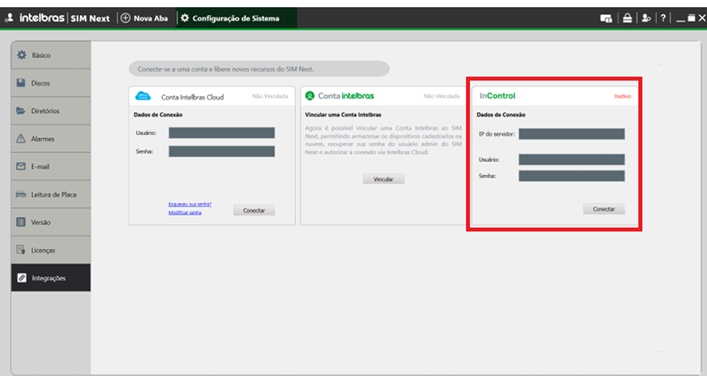707x376 pixels.
Task: Click Conectar in the InControl card
Action: click(x=604, y=209)
